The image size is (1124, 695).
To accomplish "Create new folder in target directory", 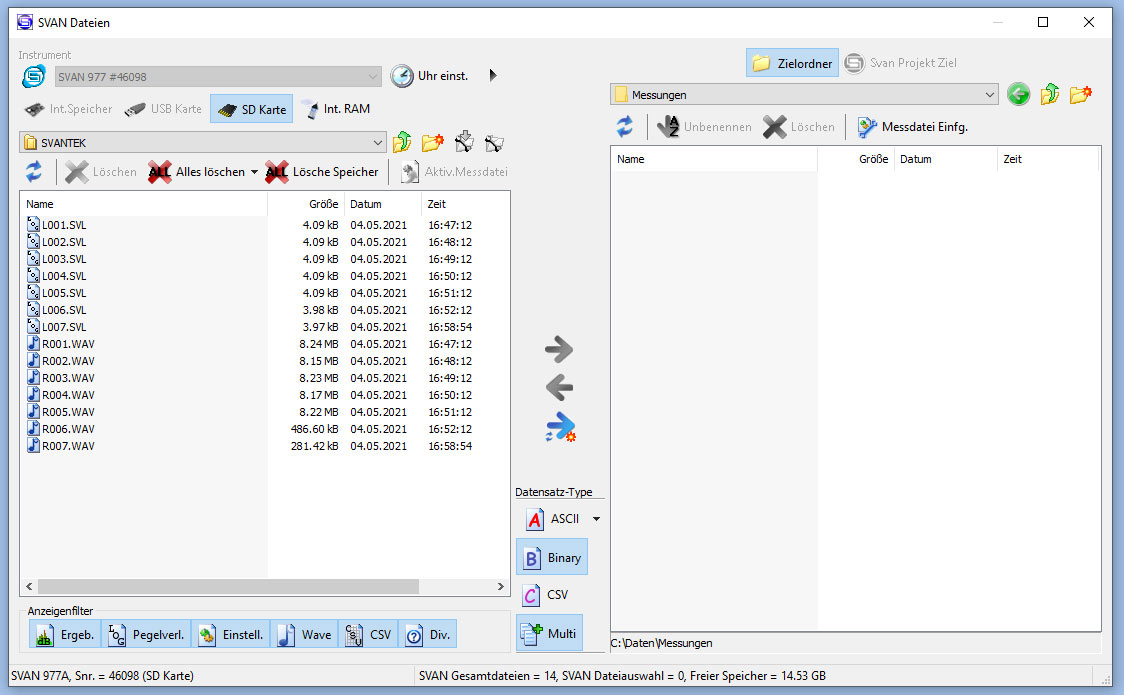I will [x=1081, y=94].
